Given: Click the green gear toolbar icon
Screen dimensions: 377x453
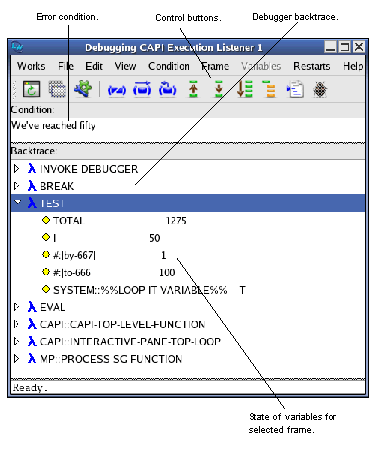Looking at the screenshot, I should (82, 89).
